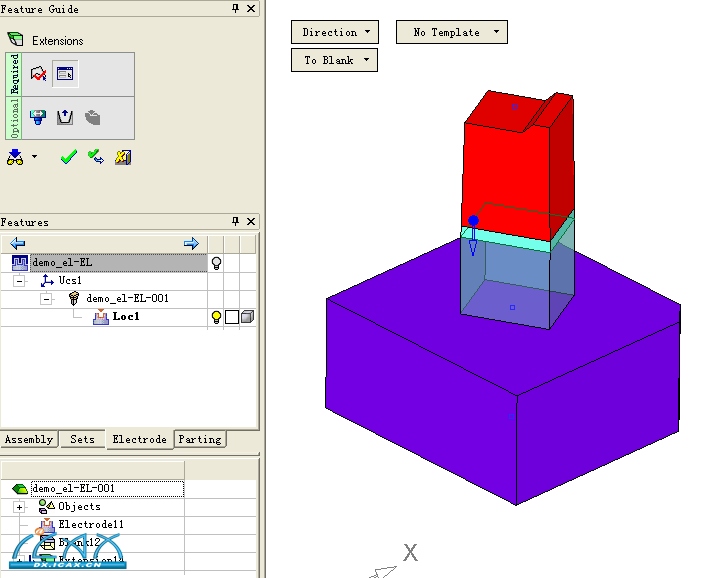This screenshot has width=709, height=578.
Task: Switch to the Assembly tab
Action: [29, 439]
